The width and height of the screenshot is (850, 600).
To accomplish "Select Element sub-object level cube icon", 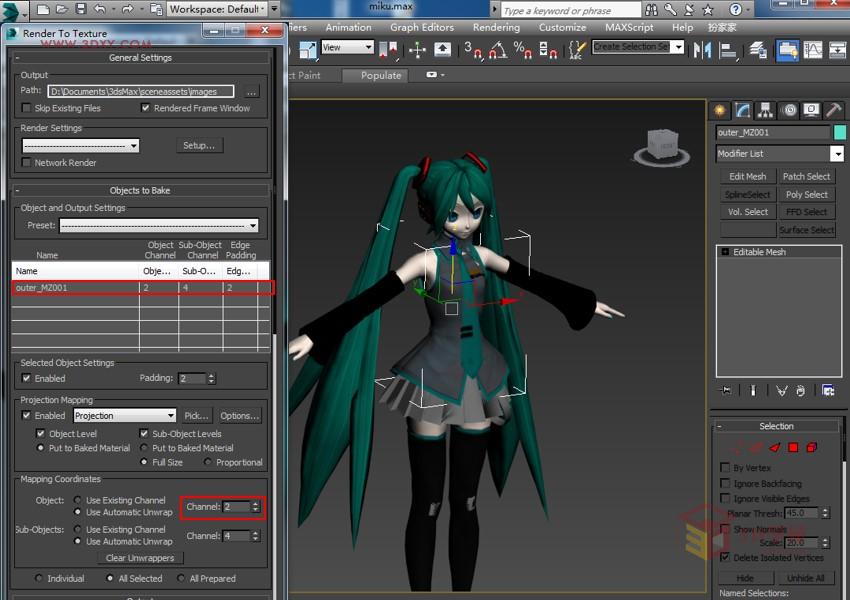I will [812, 447].
